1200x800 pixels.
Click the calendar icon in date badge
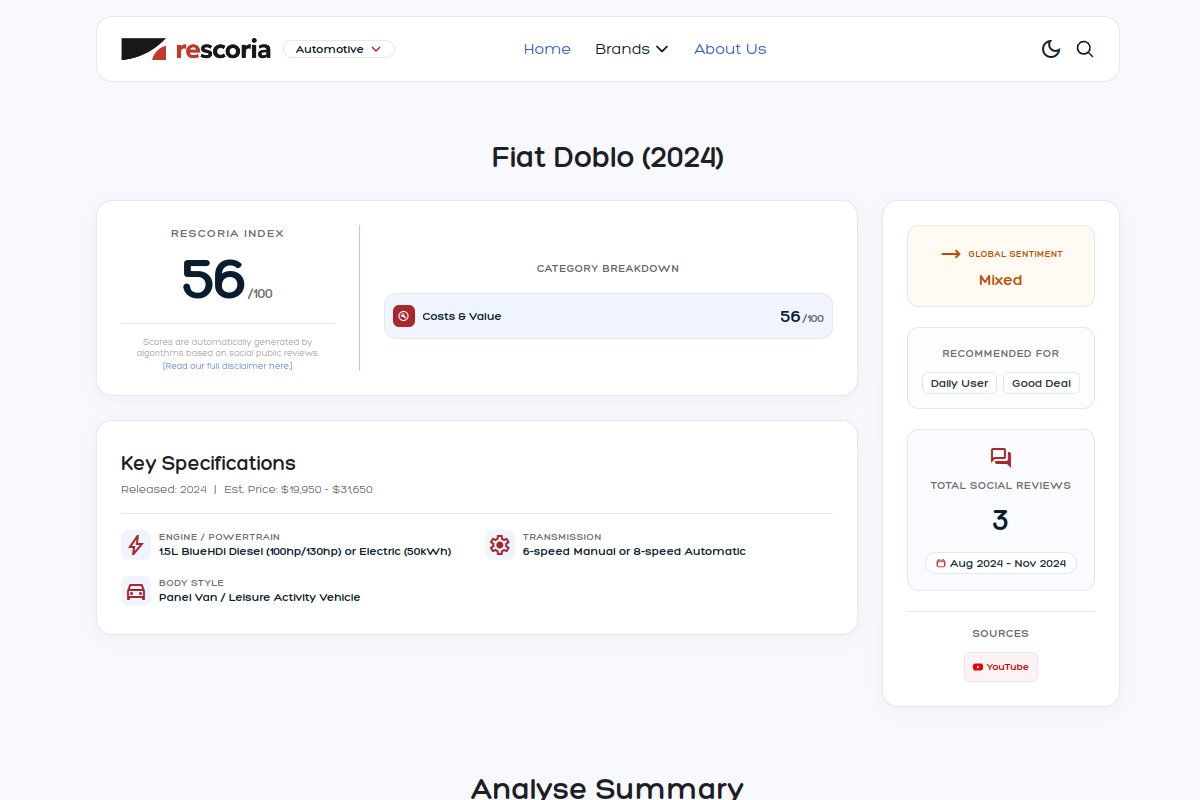941,563
